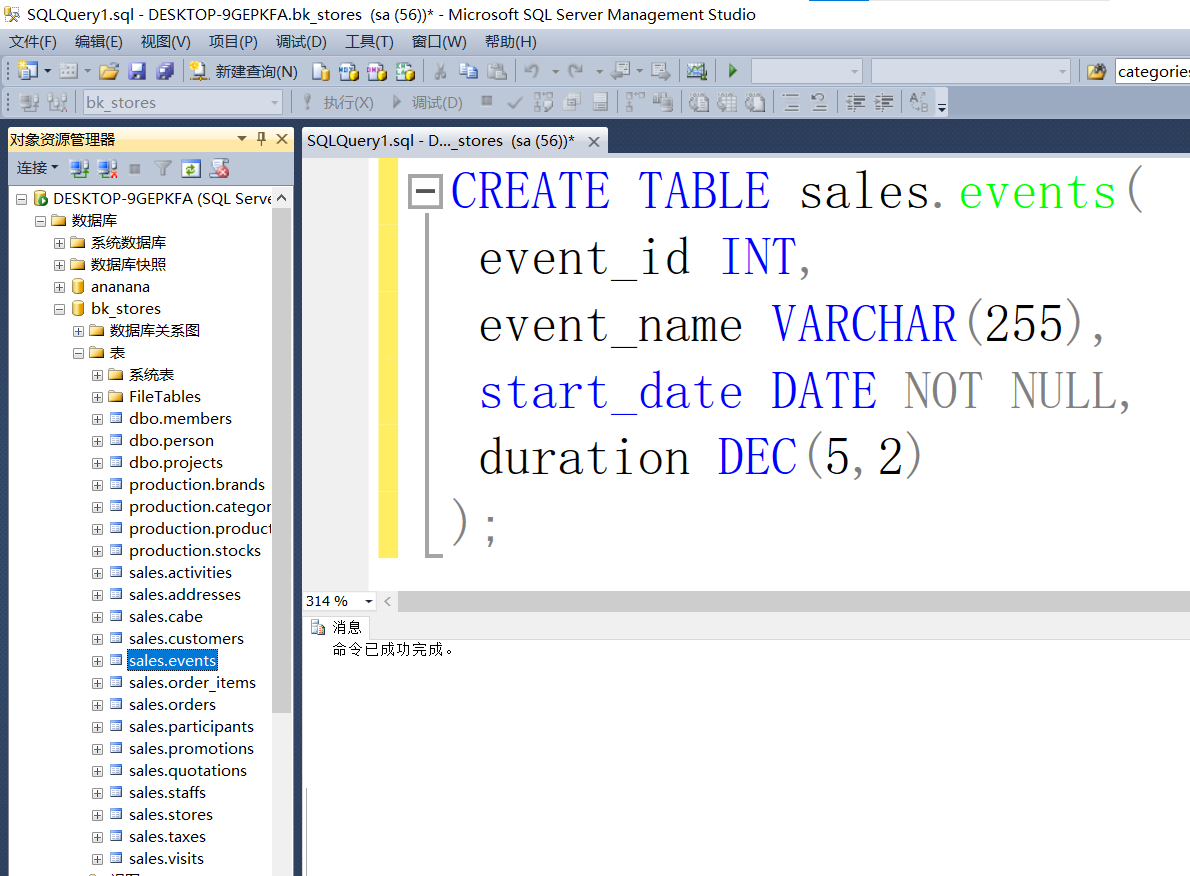Click the Find in Files binoculars icon

[x=1097, y=71]
